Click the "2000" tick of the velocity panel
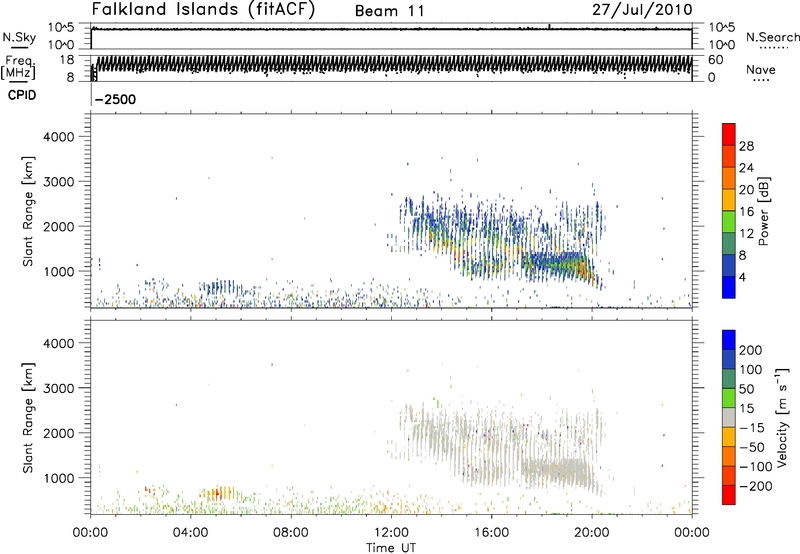The image size is (800, 554). tap(58, 434)
